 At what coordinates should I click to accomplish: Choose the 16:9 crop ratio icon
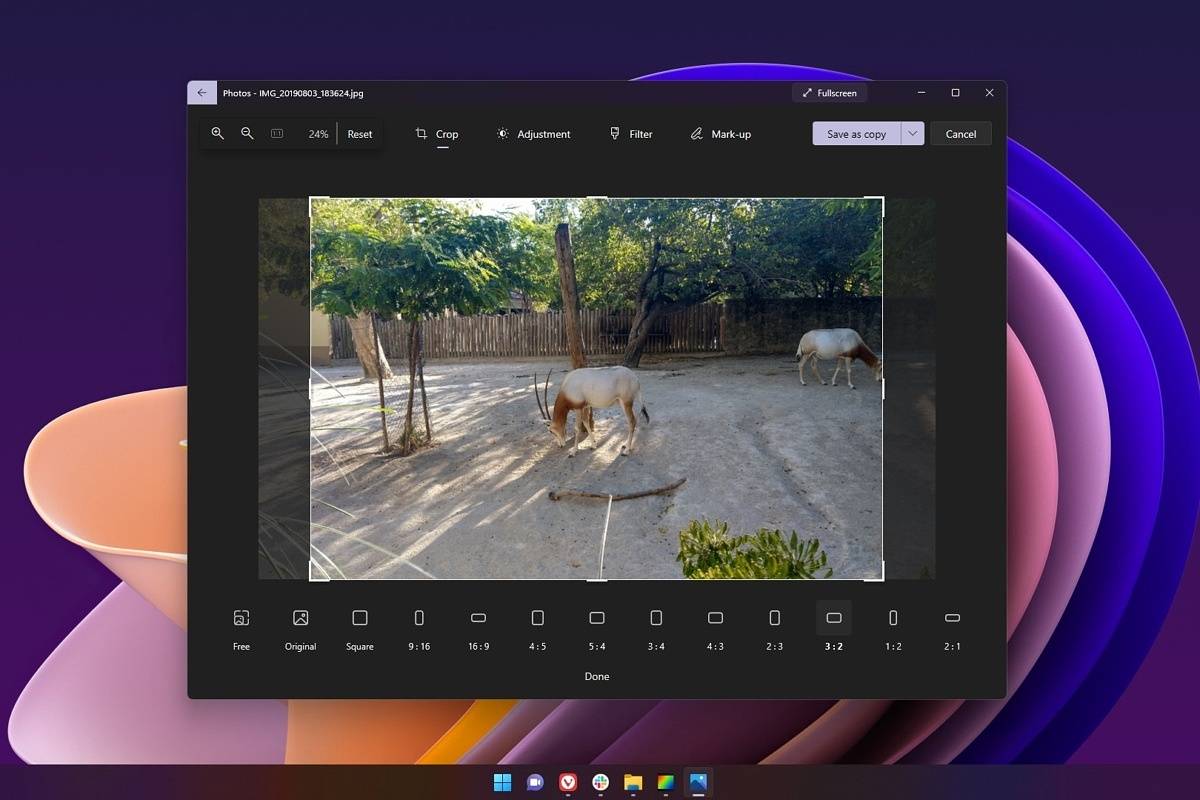478,618
